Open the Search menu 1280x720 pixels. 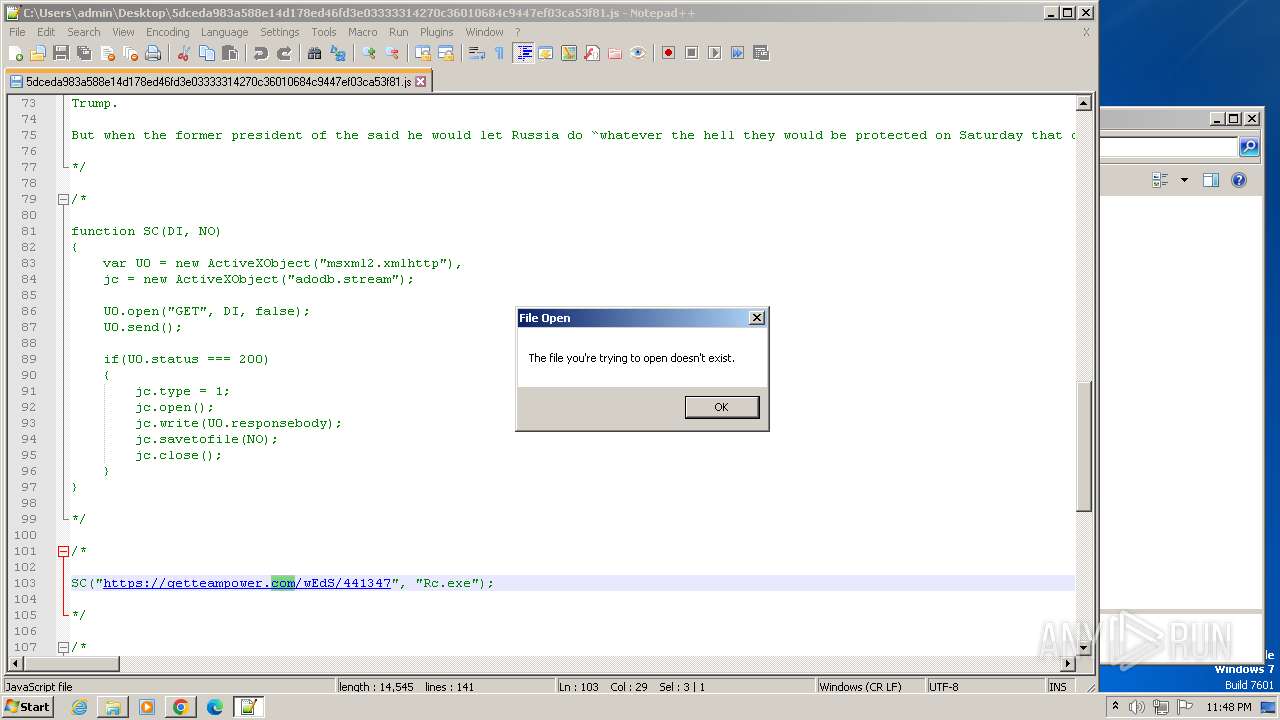coord(83,32)
